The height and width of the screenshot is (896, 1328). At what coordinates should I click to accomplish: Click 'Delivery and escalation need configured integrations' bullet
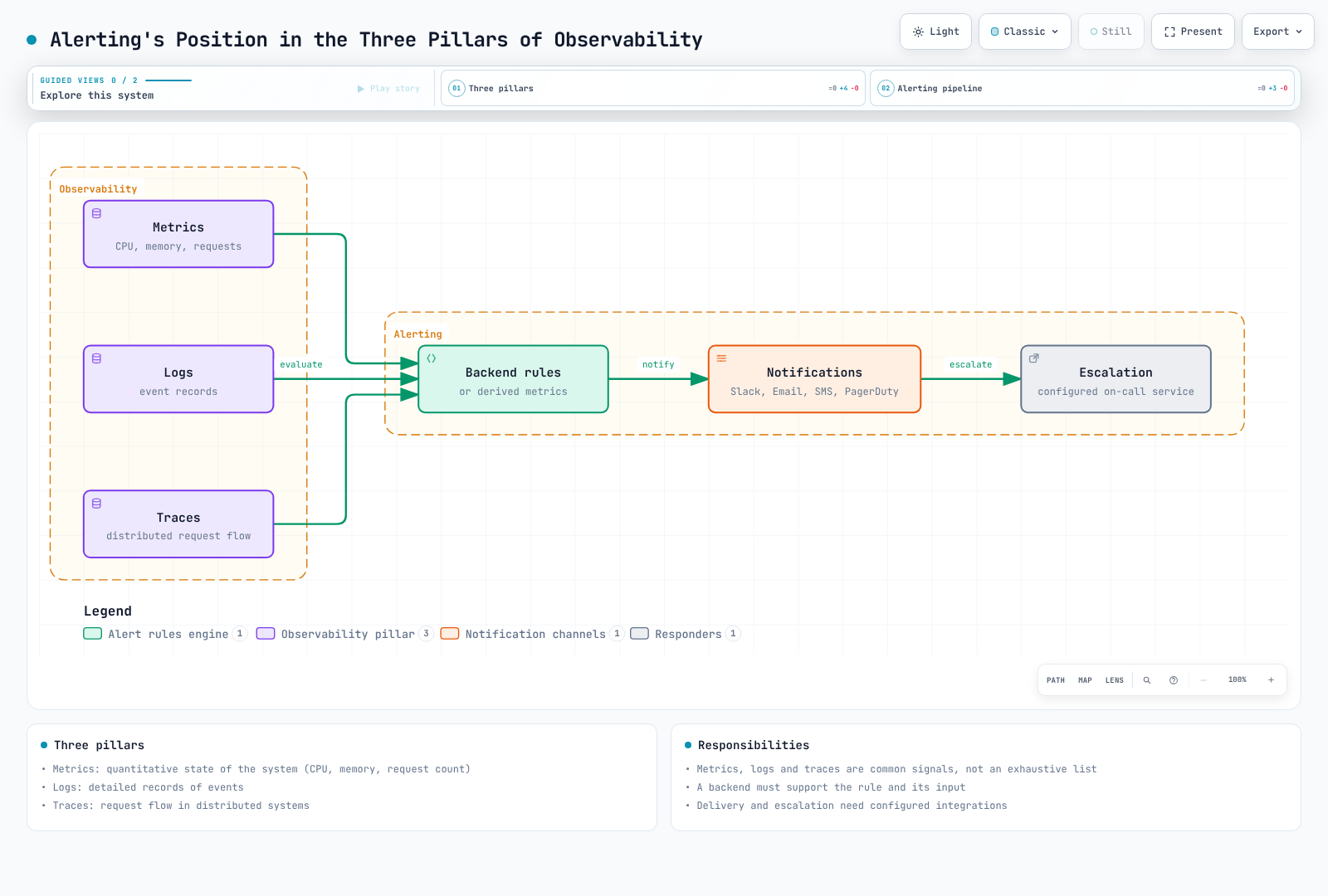[852, 806]
